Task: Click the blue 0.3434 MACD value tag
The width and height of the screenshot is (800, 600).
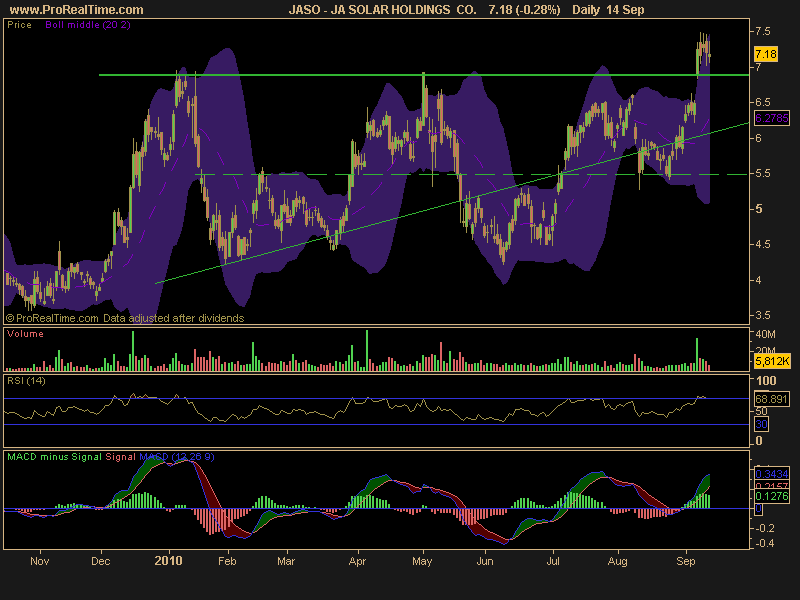Action: pyautogui.click(x=771, y=474)
